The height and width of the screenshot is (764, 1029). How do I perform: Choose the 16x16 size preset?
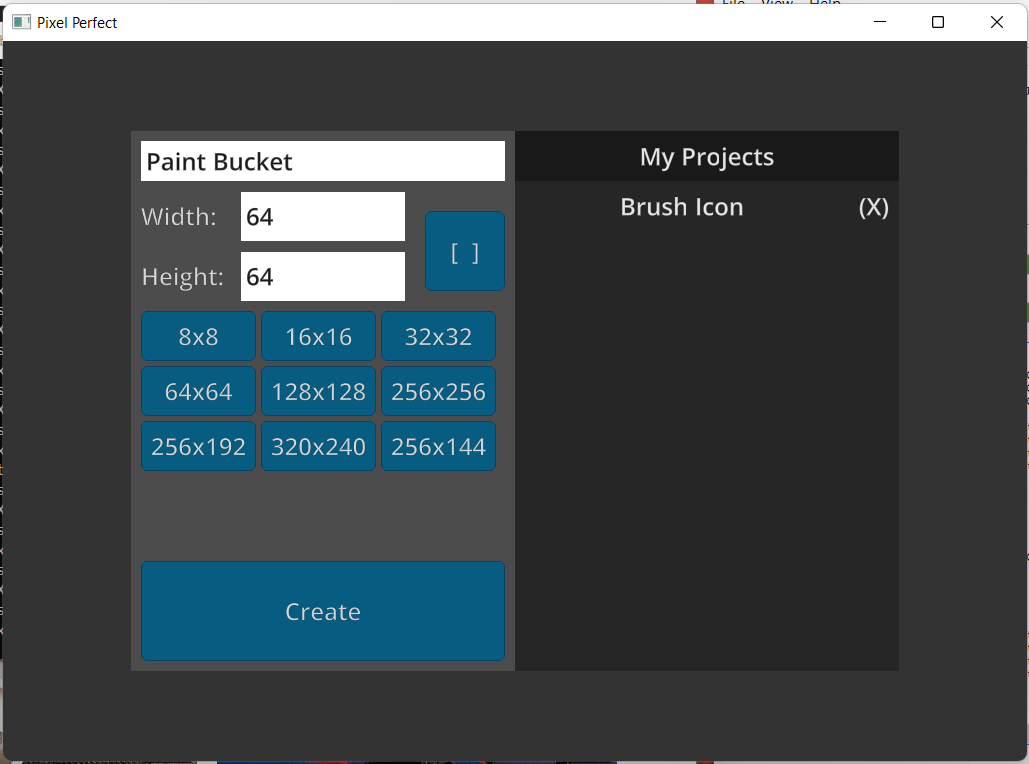tap(318, 336)
